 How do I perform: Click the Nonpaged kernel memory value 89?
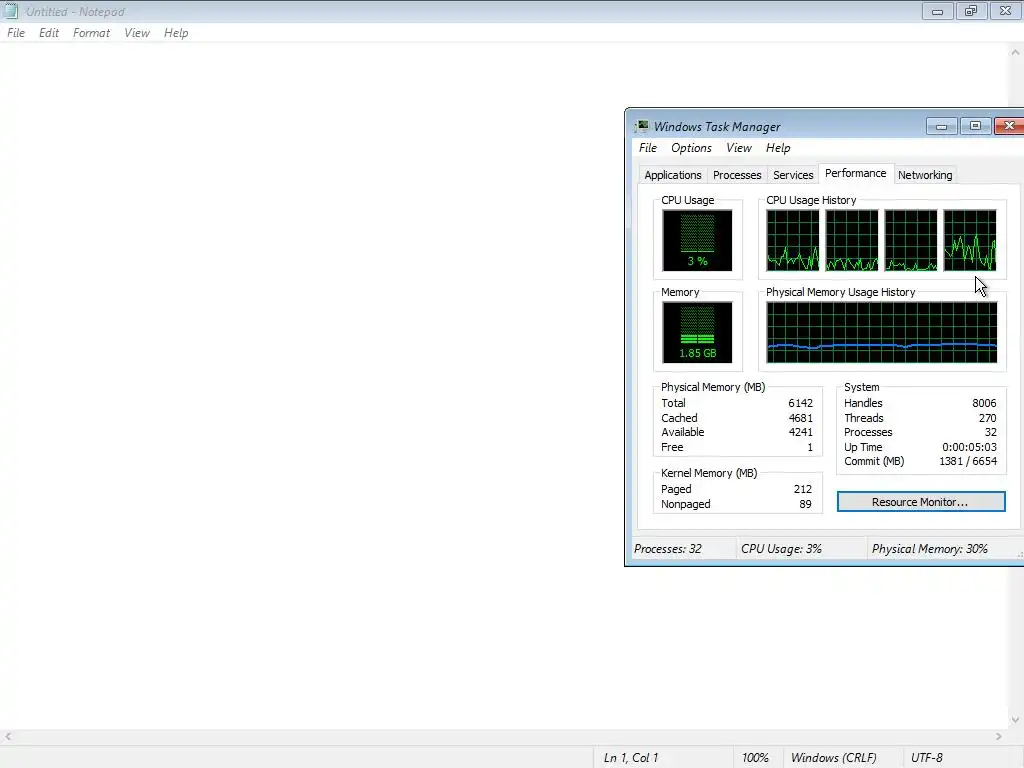point(805,504)
